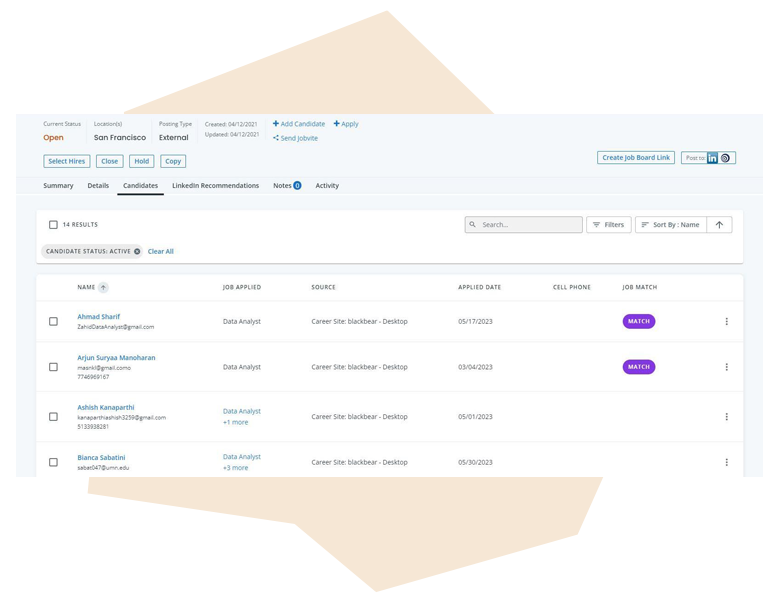The height and width of the screenshot is (601, 776).
Task: Click the spiral job board icon
Action: click(726, 158)
